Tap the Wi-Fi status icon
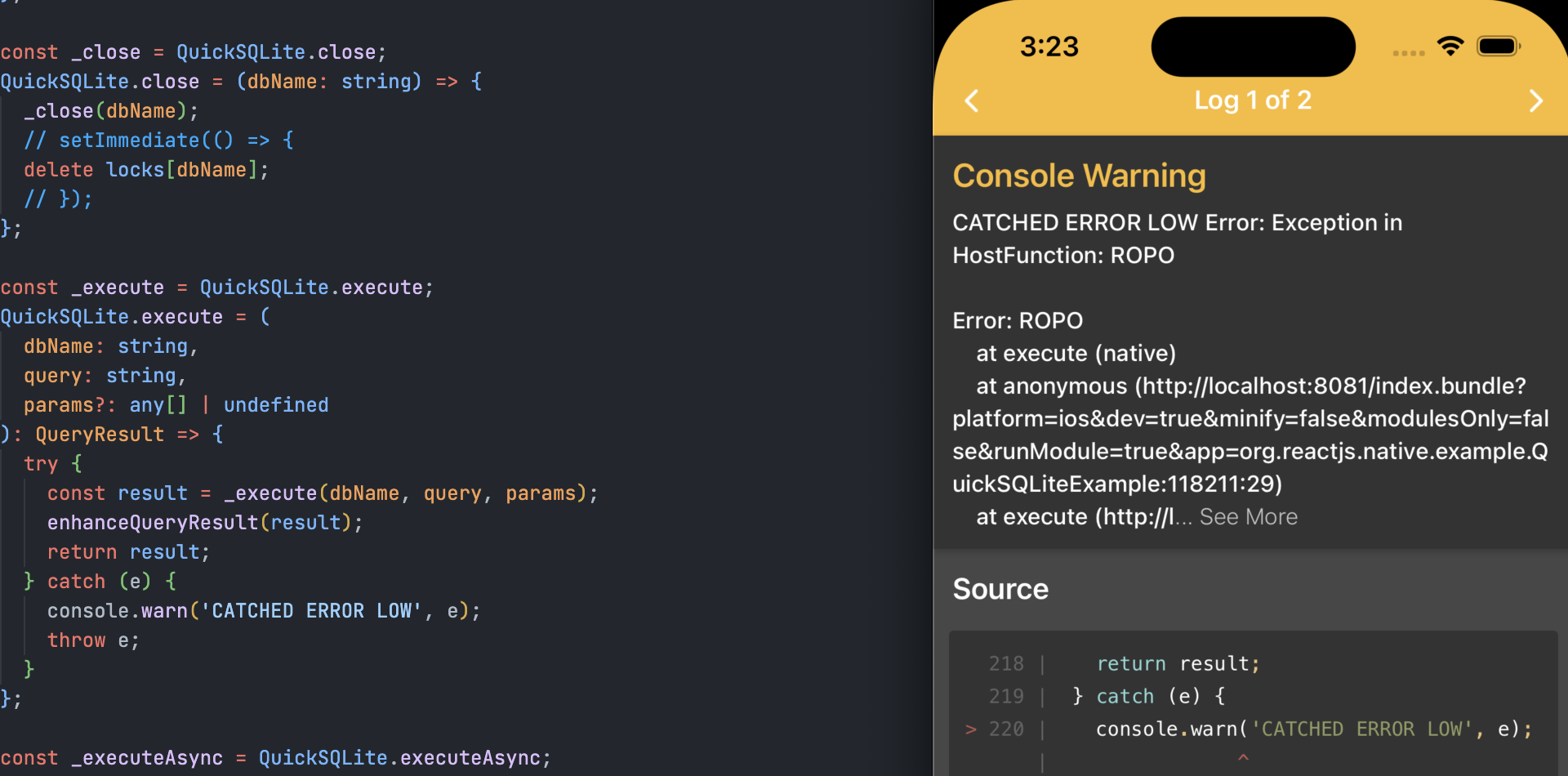Image resolution: width=1568 pixels, height=776 pixels. click(1450, 46)
